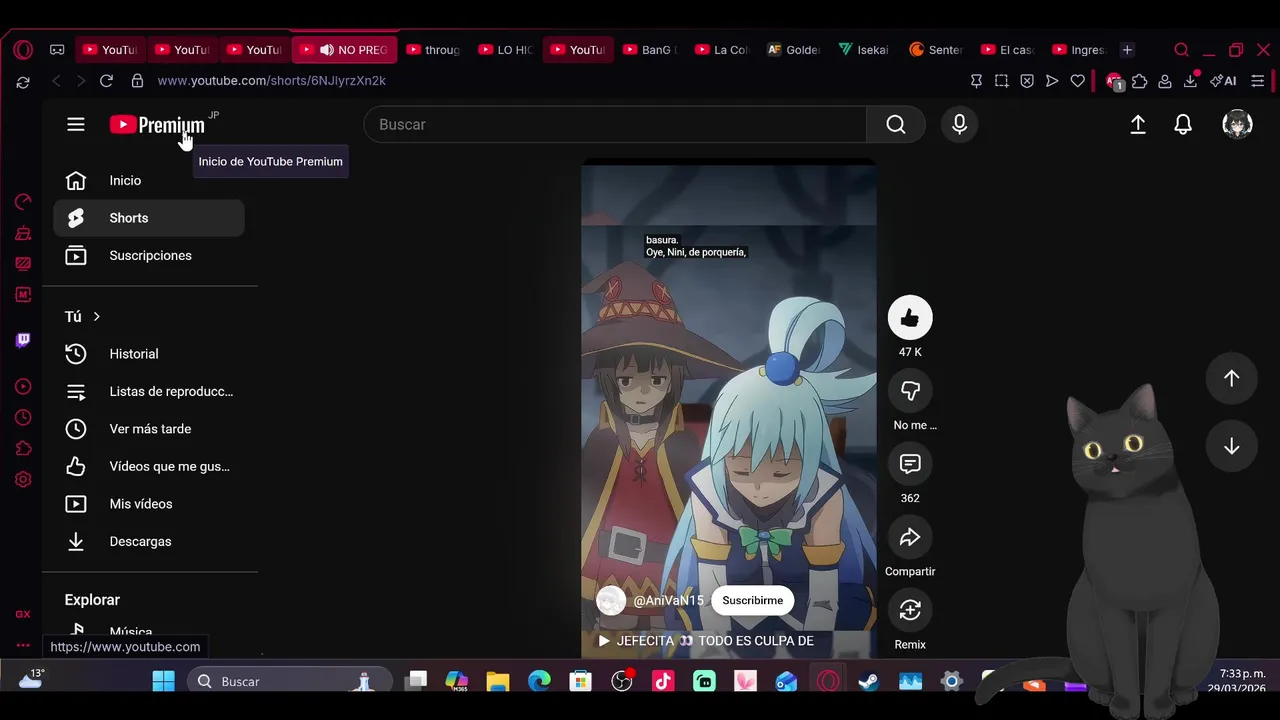
Task: Click the YouTube Buscar search field
Action: (615, 124)
